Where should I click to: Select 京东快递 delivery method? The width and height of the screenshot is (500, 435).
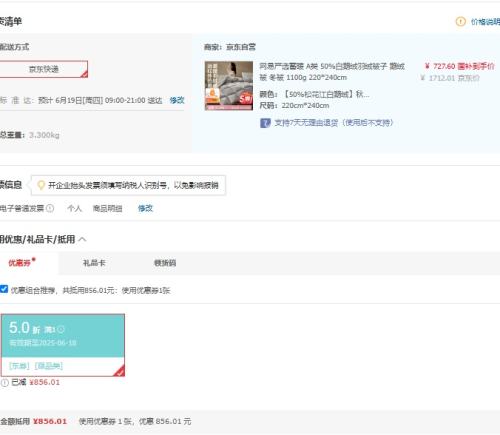pos(44,69)
